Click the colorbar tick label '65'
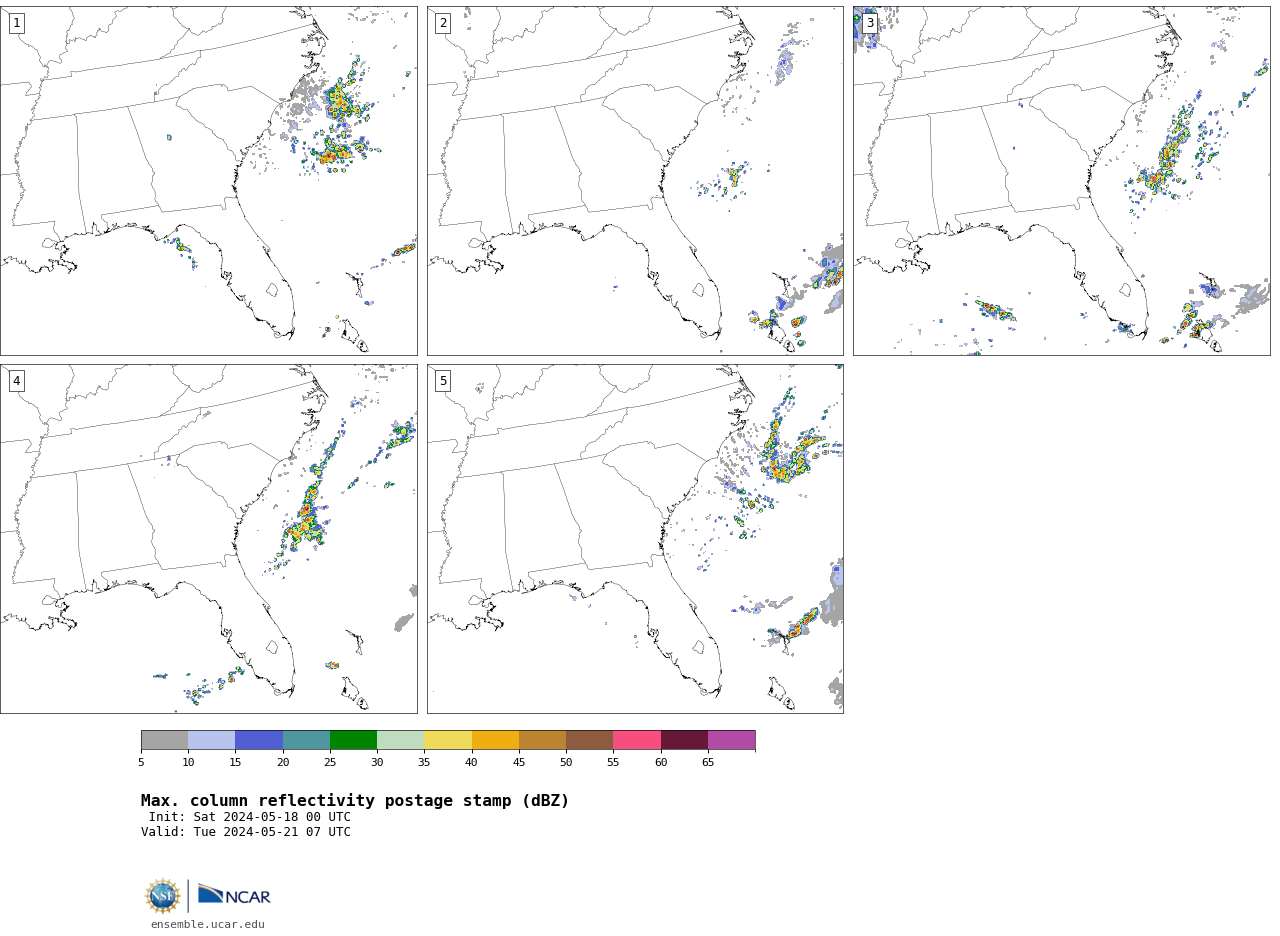 [708, 763]
